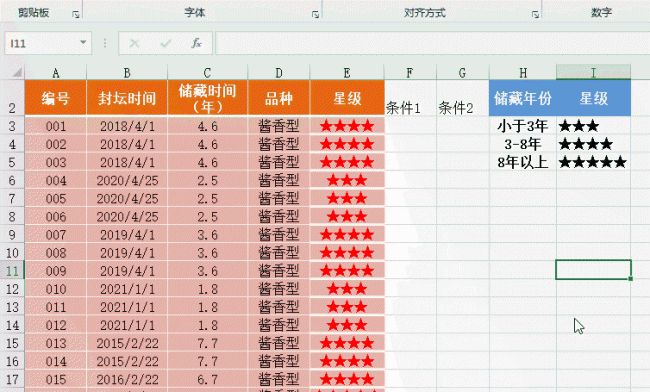
Task: Click date 2019/4/1 in row 9
Action: point(127,235)
